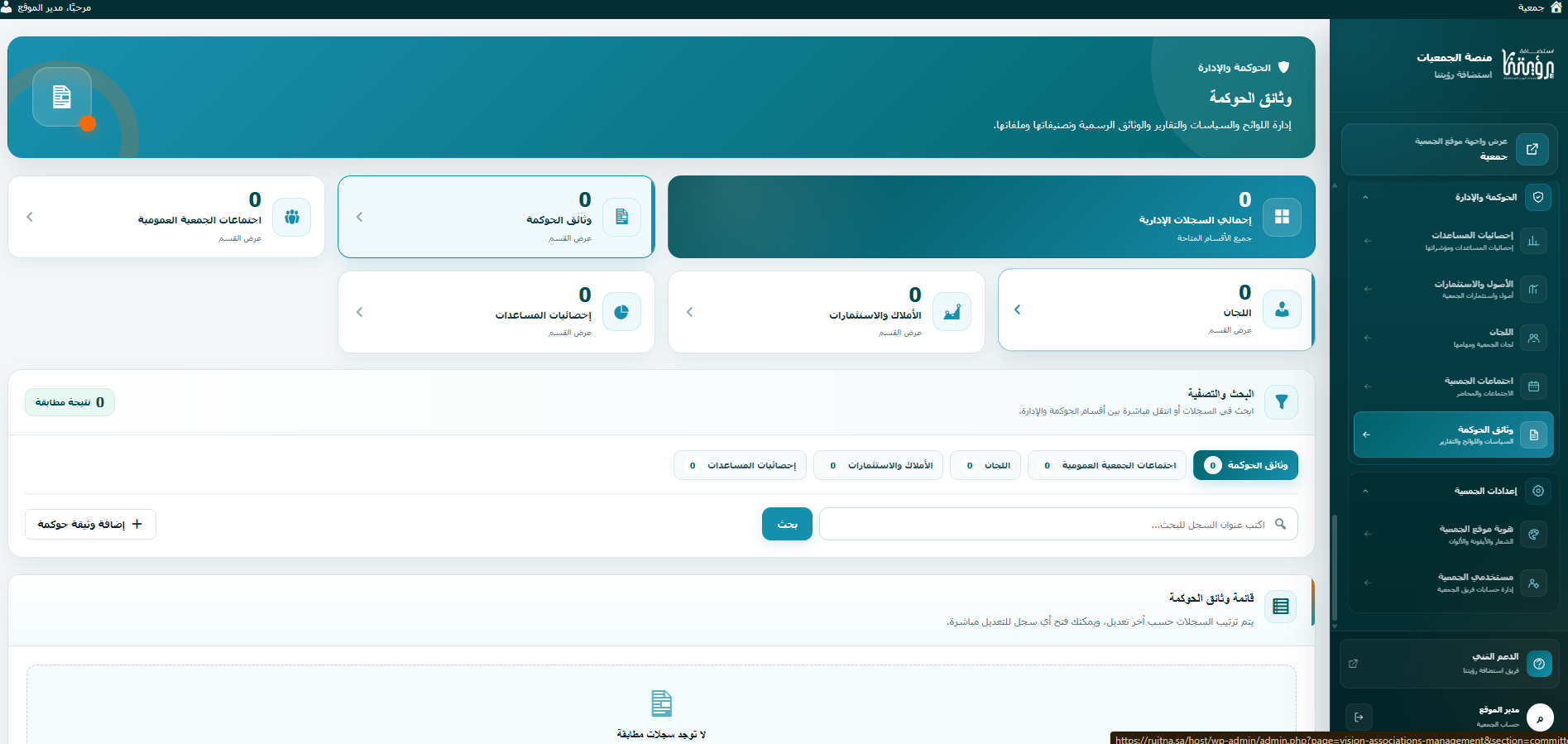The width and height of the screenshot is (1568, 744).
Task: Click the list icon beside "قائمة وثائق الحوكمة"
Action: point(1281,607)
